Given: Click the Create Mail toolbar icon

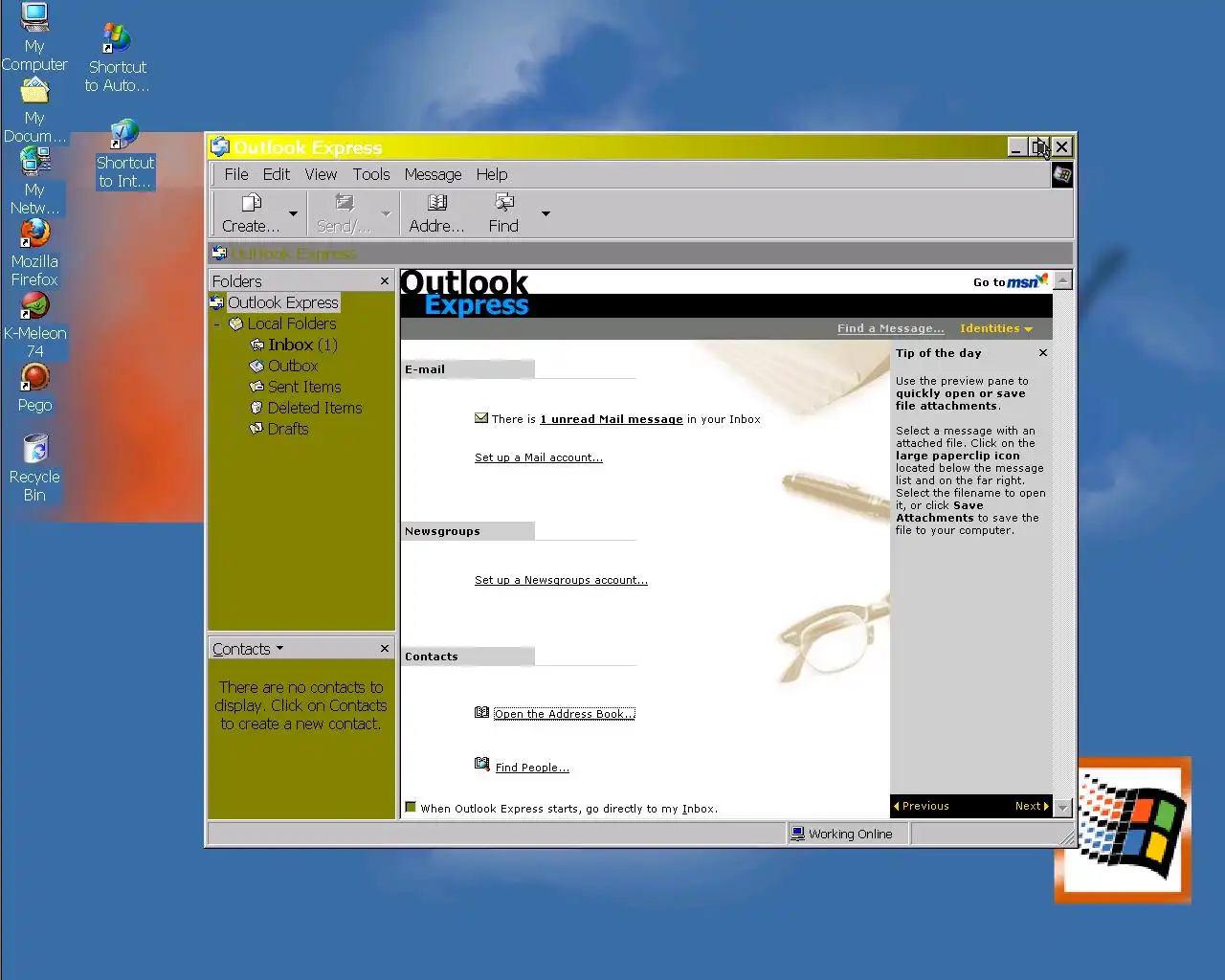Looking at the screenshot, I should [252, 203].
